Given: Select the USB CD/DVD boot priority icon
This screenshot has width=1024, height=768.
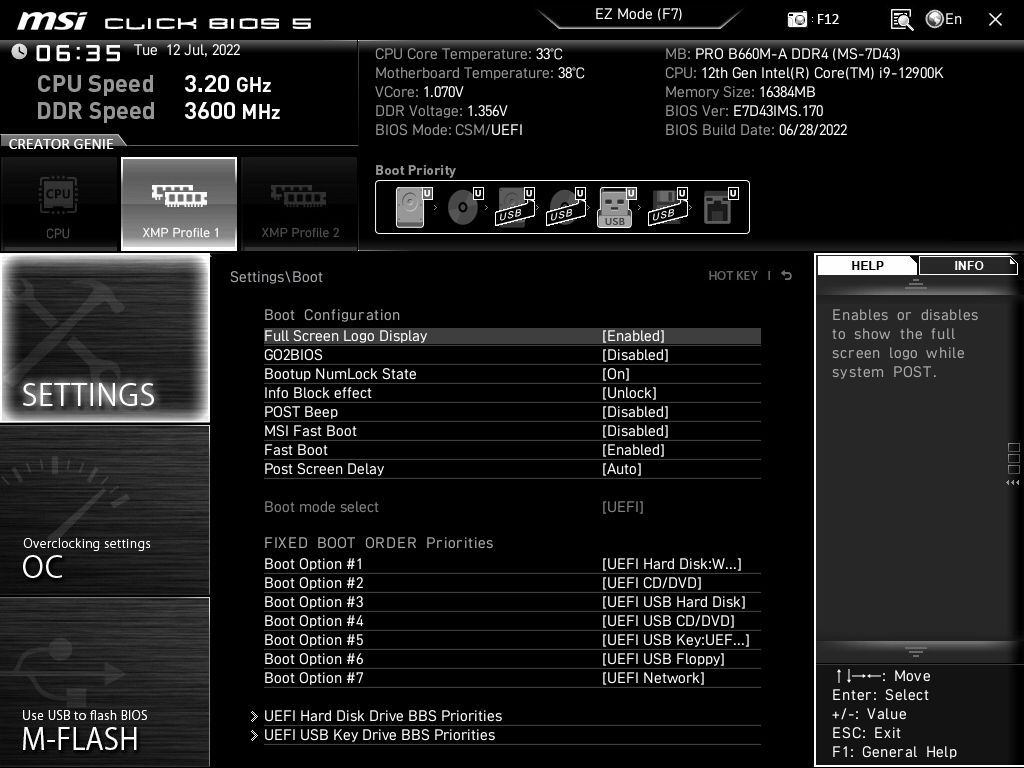Looking at the screenshot, I should (567, 207).
